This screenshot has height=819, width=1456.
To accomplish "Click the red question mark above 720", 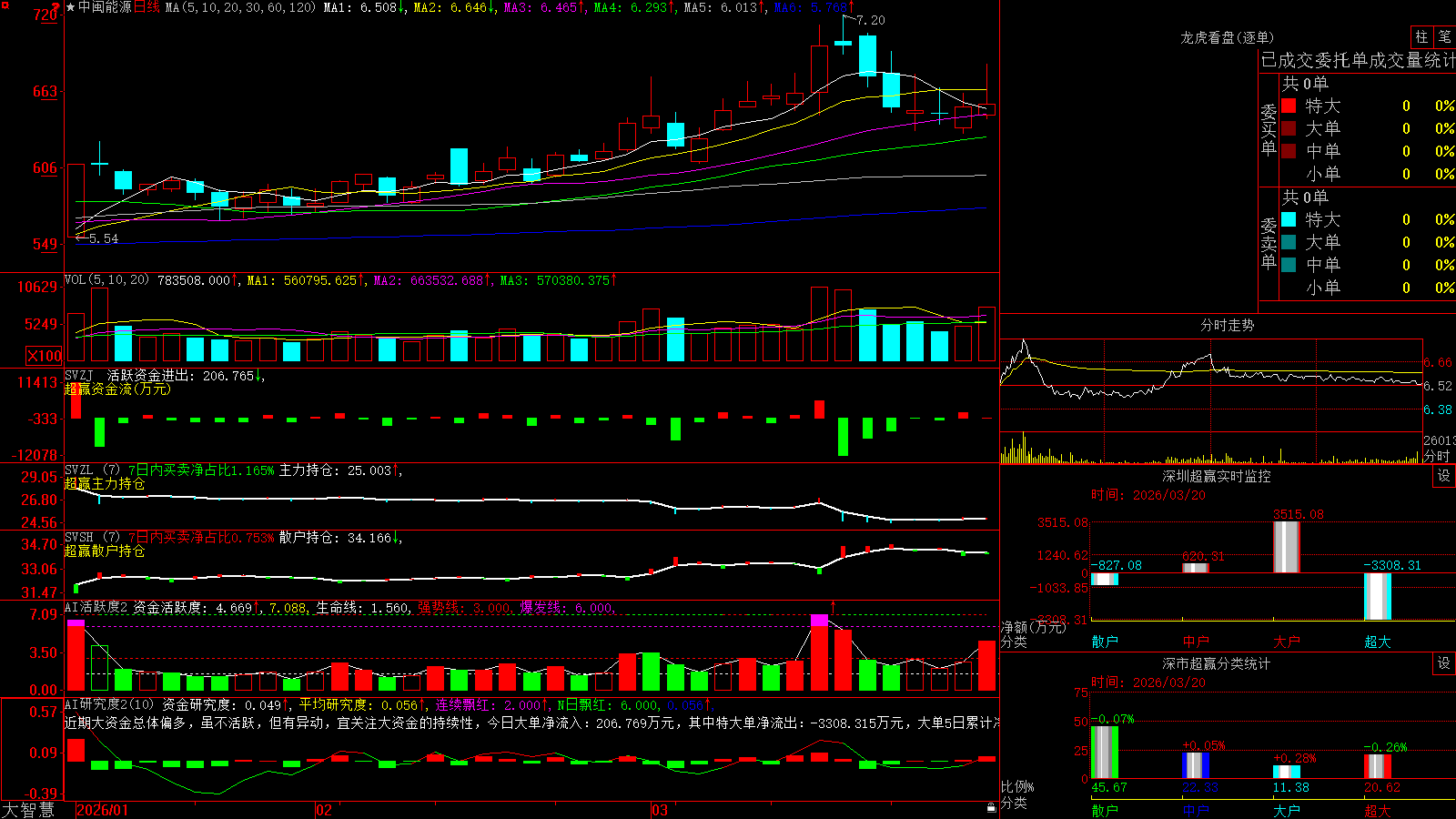I will coord(55,7).
